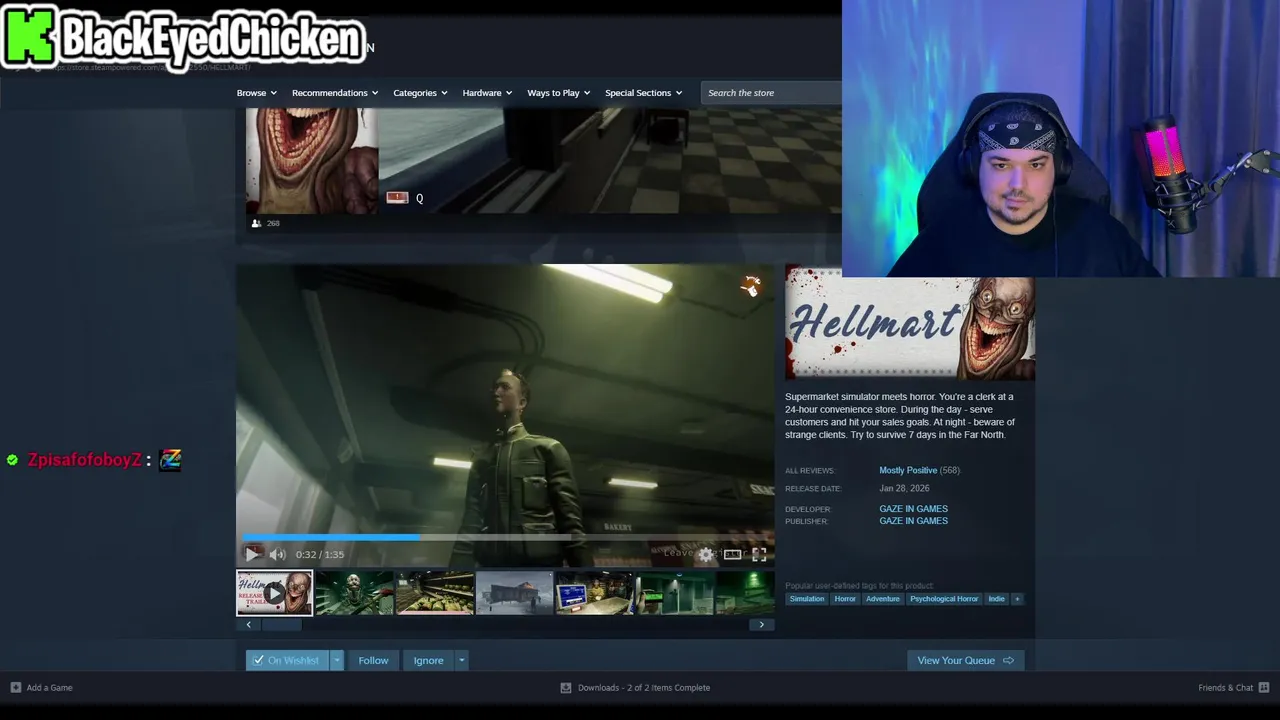The width and height of the screenshot is (1280, 720).
Task: Click the left arrow of thumbnail strip
Action: coord(248,625)
